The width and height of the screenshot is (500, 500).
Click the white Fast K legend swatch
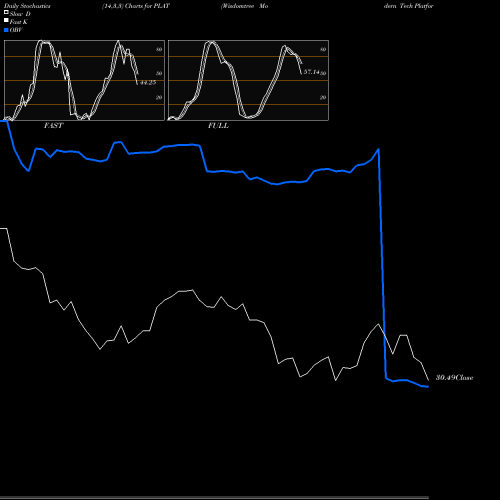click(6, 20)
